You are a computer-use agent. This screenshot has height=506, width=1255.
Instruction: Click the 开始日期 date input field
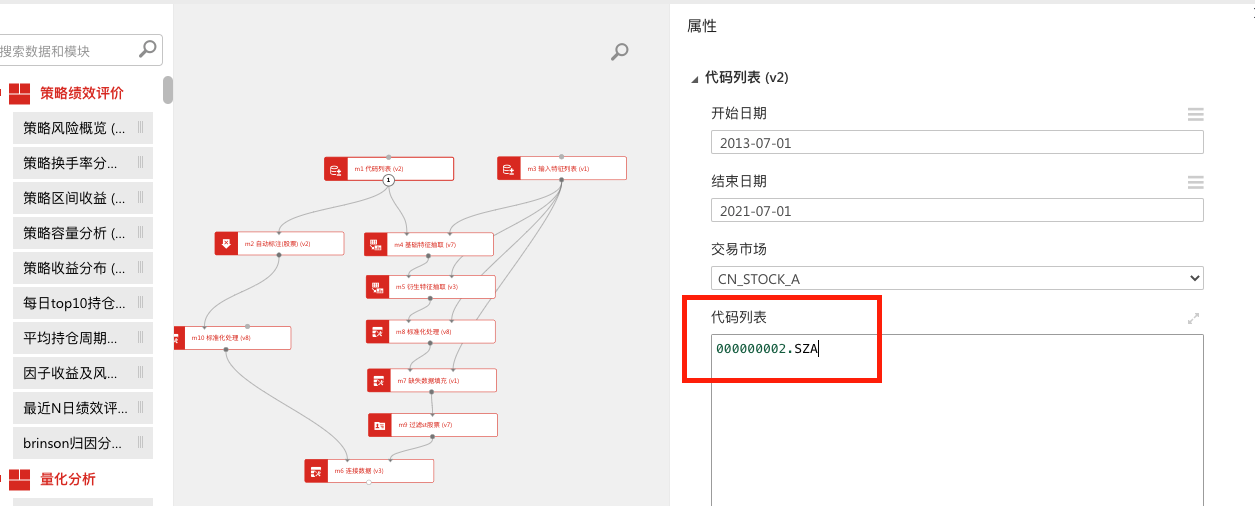point(957,143)
